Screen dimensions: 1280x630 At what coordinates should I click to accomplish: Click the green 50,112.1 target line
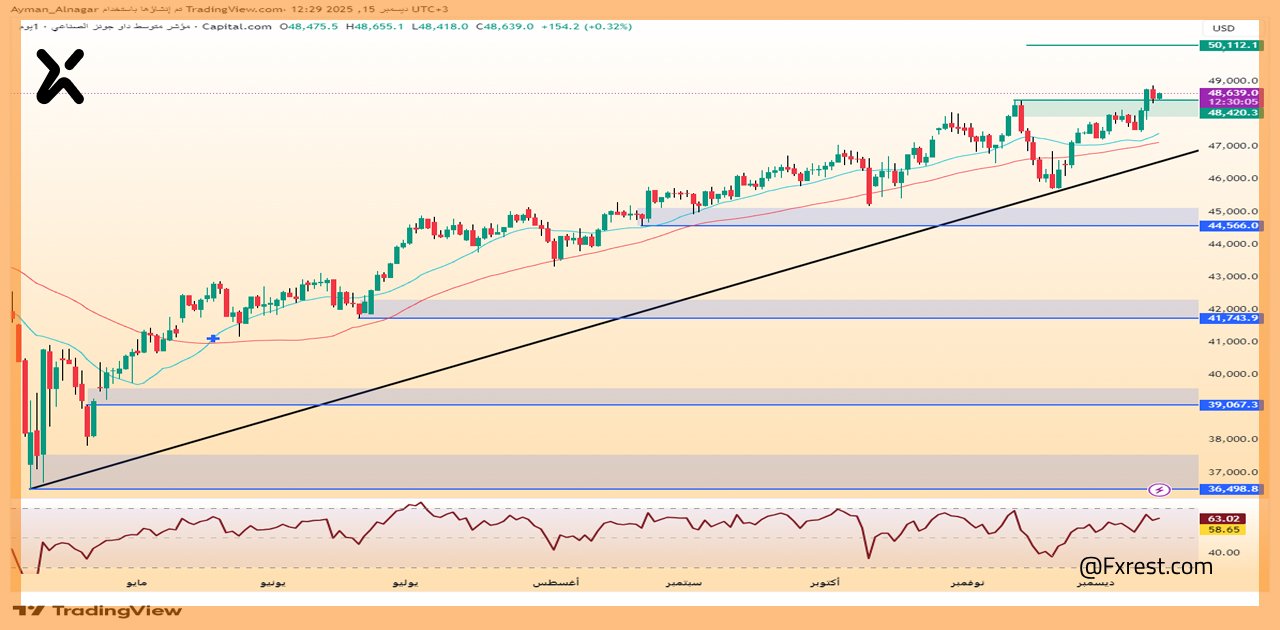tap(1110, 45)
